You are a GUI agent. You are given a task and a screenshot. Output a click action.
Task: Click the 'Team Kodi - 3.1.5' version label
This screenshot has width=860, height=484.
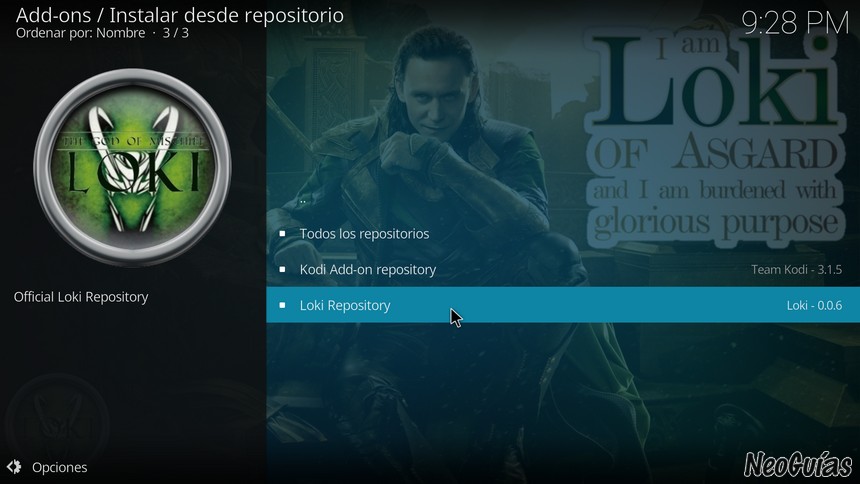click(x=796, y=269)
